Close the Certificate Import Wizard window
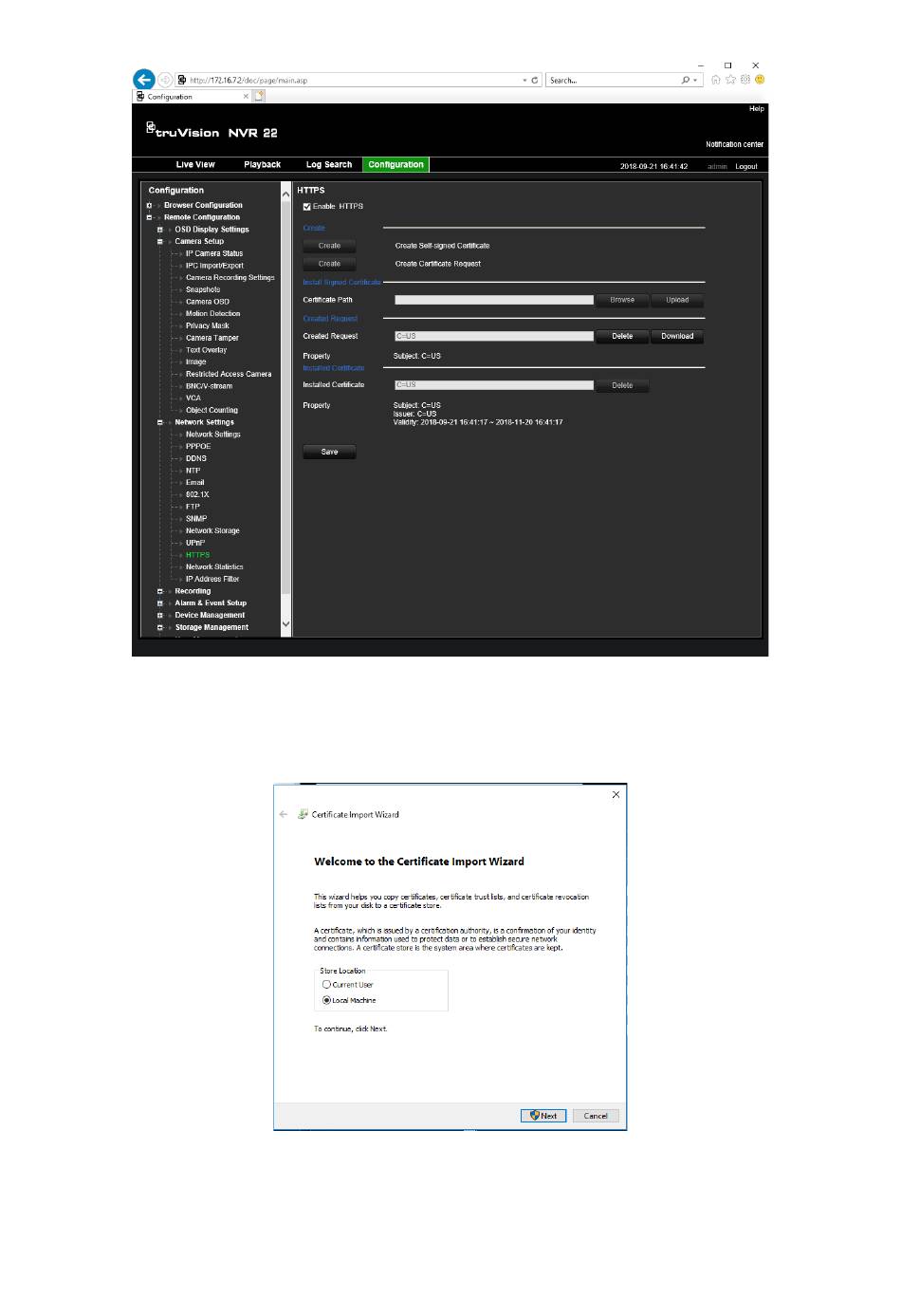Screen dimensions: 901x1316 click(616, 794)
